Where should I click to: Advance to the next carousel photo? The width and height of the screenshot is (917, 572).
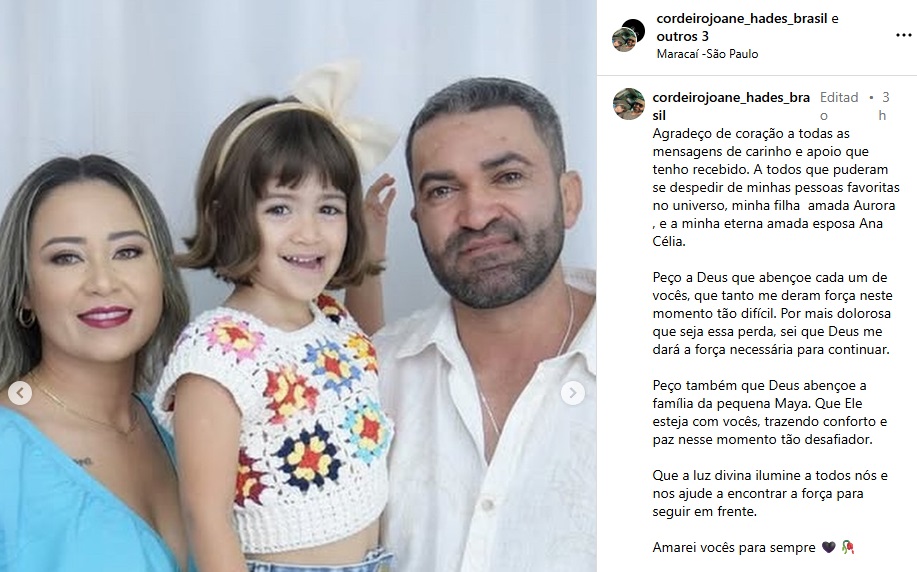[573, 393]
